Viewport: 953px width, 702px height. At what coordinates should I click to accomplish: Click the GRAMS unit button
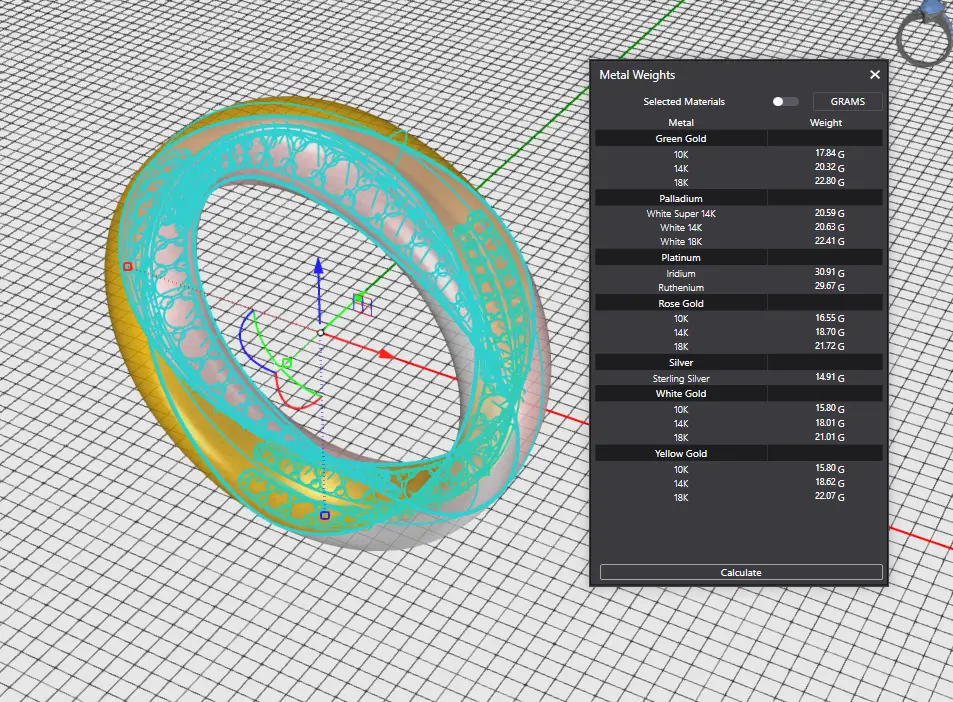pos(847,102)
